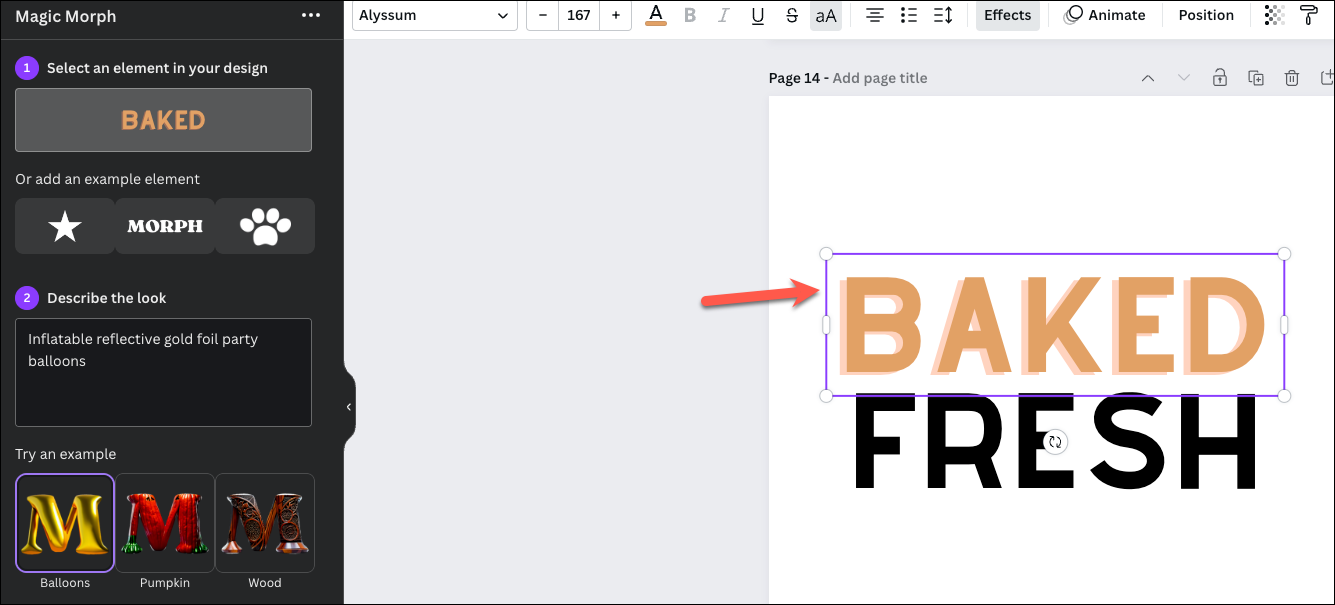Open Alyssum font dropdown
Image resolution: width=1335 pixels, height=605 pixels.
pos(434,15)
